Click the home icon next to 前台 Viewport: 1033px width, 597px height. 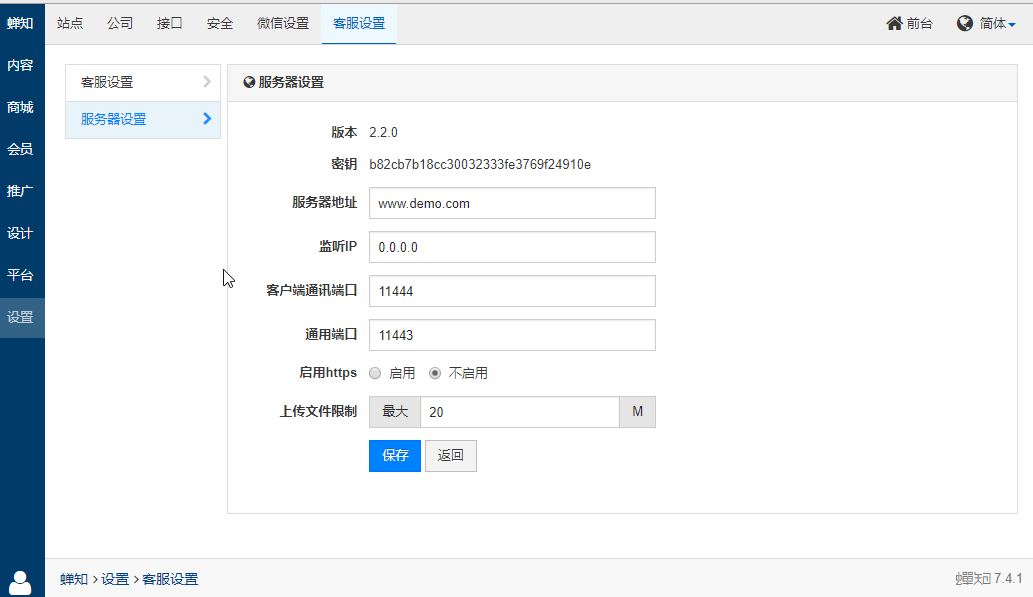[894, 24]
